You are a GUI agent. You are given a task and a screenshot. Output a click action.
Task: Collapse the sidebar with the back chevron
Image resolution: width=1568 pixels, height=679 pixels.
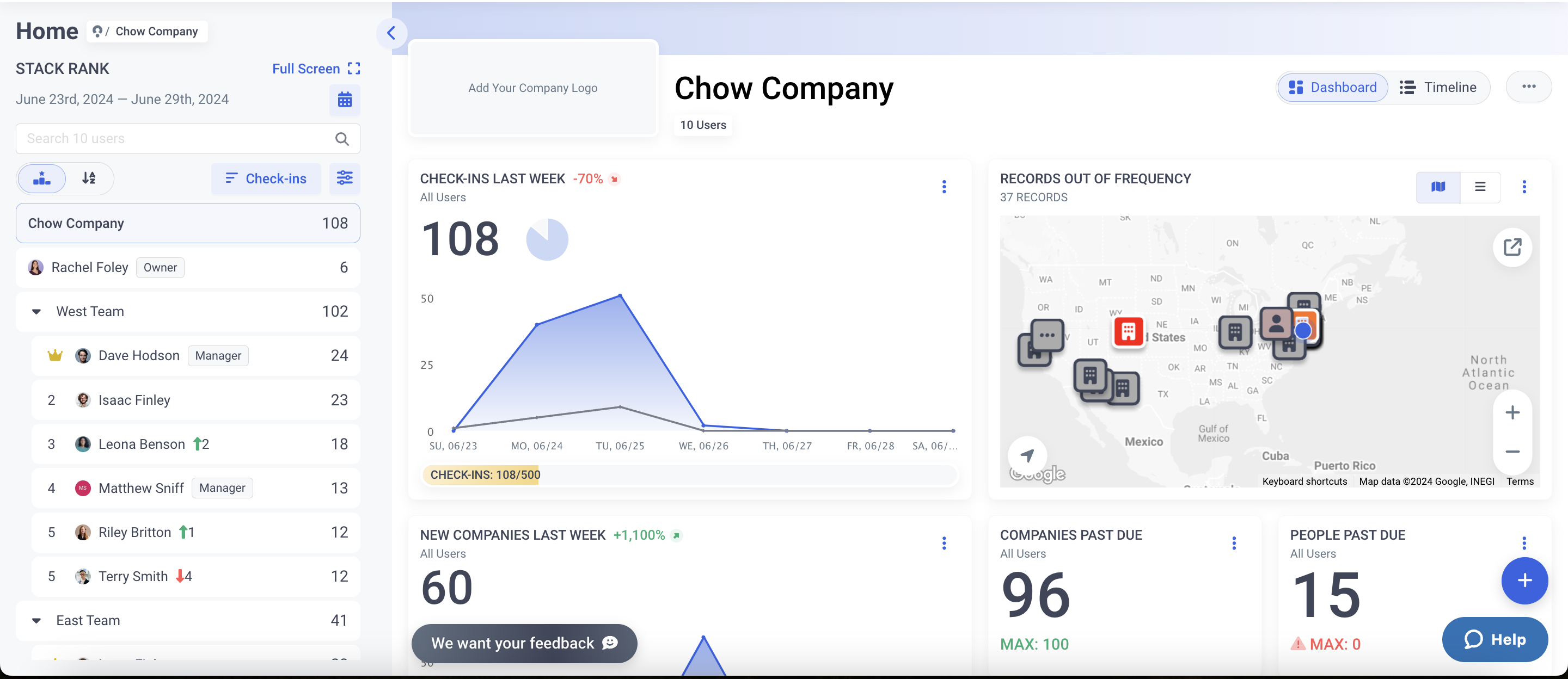[391, 33]
